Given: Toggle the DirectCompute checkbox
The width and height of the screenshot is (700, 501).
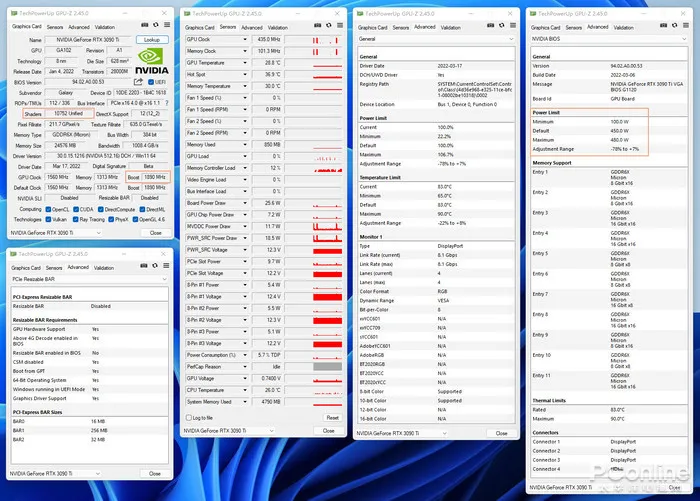Looking at the screenshot, I should point(101,209).
